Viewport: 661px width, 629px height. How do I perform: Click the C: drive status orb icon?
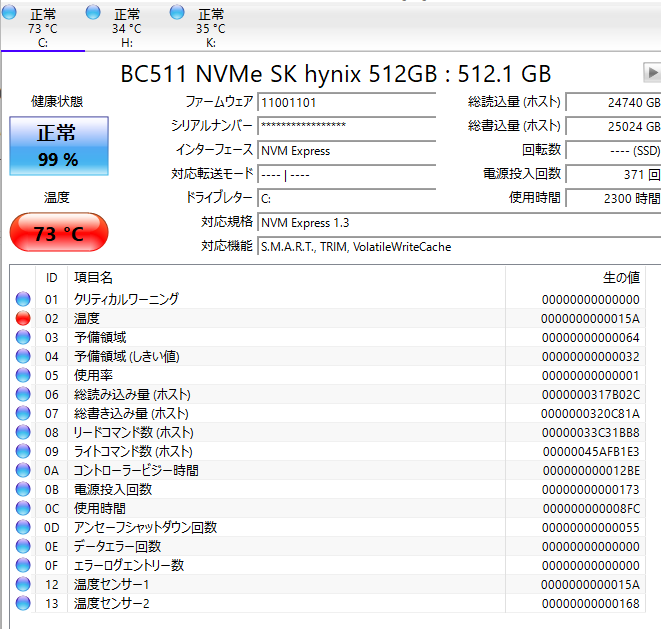pos(10,13)
